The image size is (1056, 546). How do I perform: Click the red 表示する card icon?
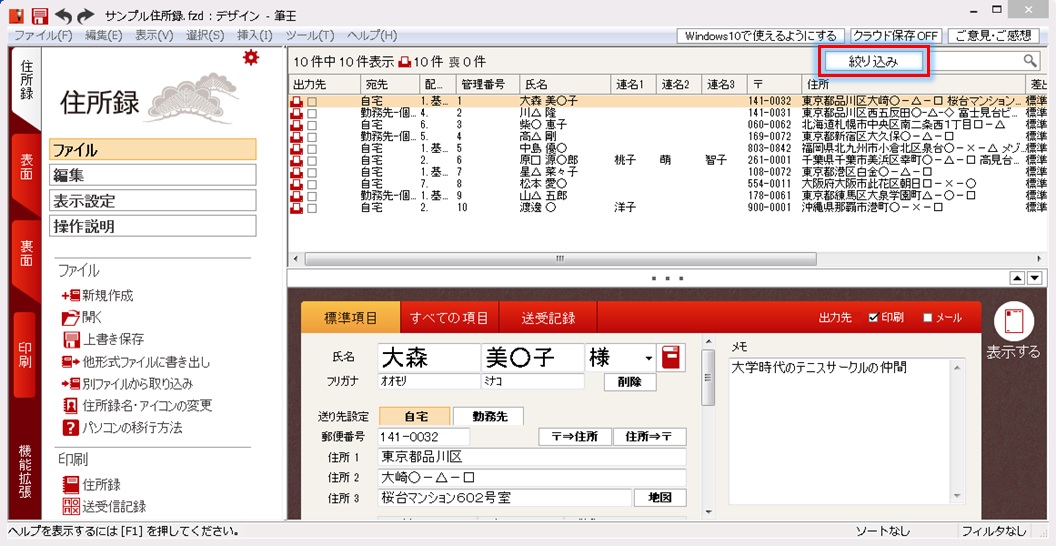tap(1013, 321)
